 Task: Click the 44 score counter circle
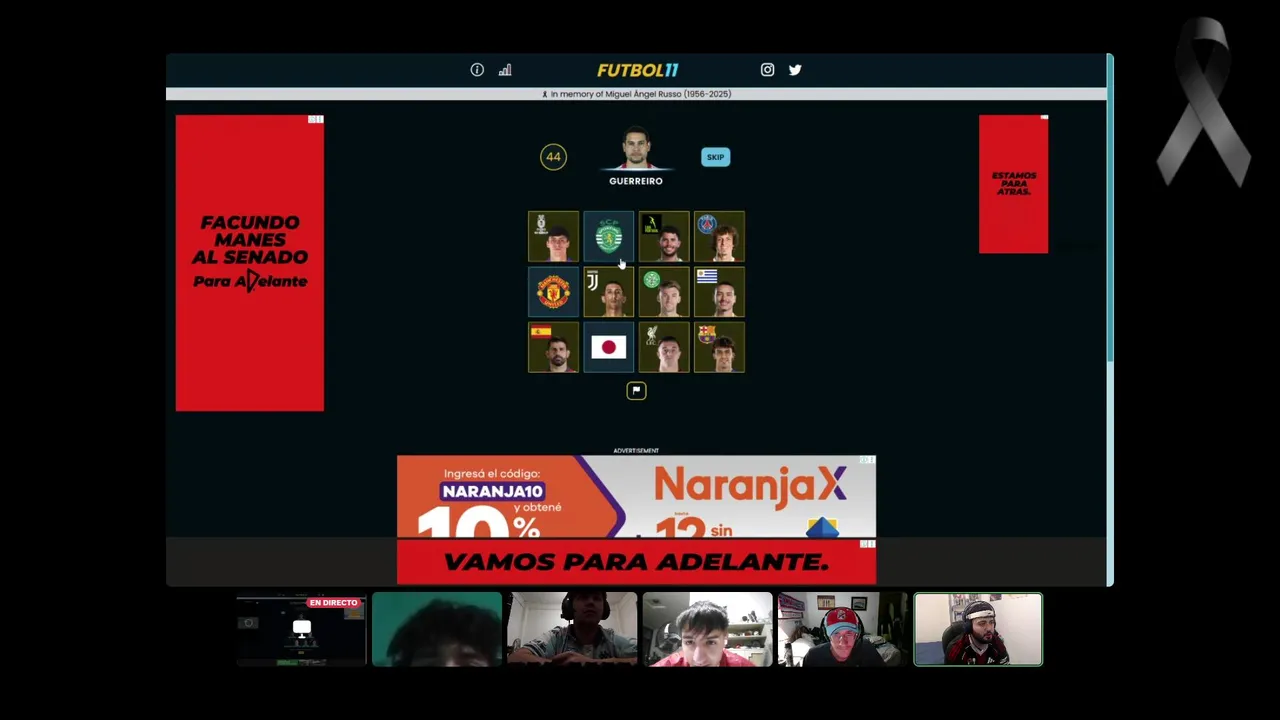tap(553, 157)
